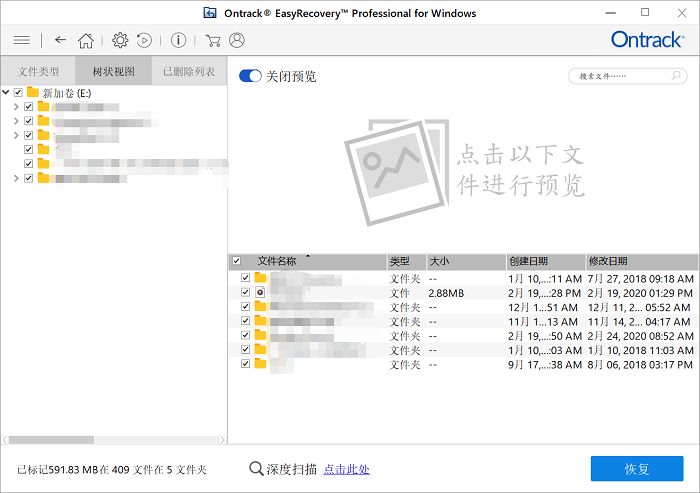The image size is (700, 493).
Task: Click in the file search field
Action: pos(627,76)
